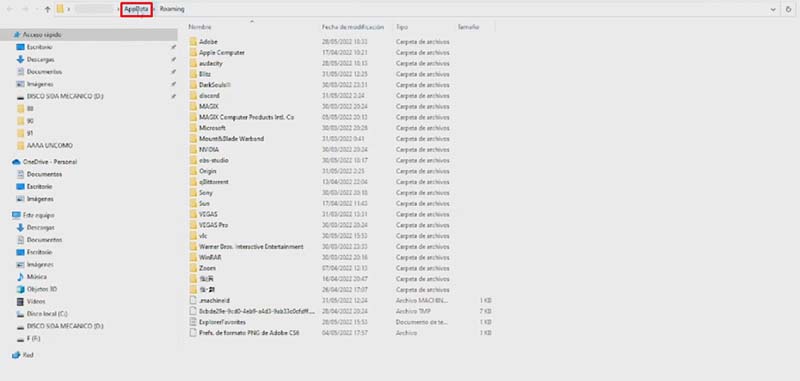Select 'WinRAR' folder name

coord(210,258)
